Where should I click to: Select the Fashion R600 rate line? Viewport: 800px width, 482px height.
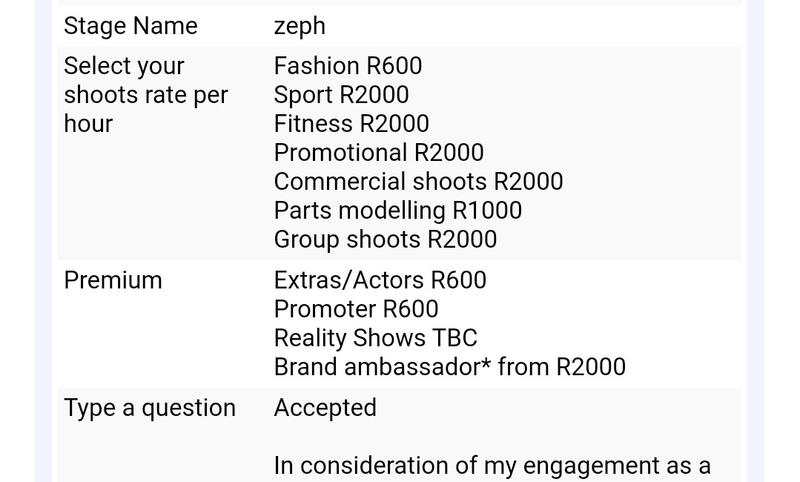(x=348, y=66)
